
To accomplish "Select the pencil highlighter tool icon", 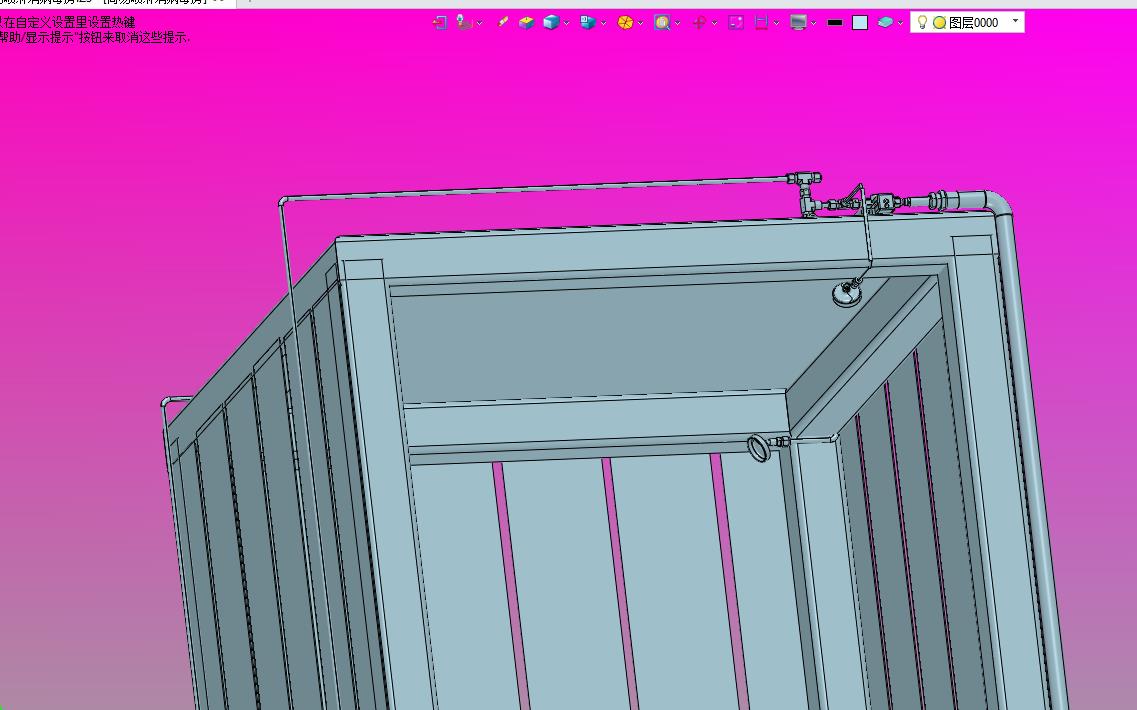I will pyautogui.click(x=503, y=22).
